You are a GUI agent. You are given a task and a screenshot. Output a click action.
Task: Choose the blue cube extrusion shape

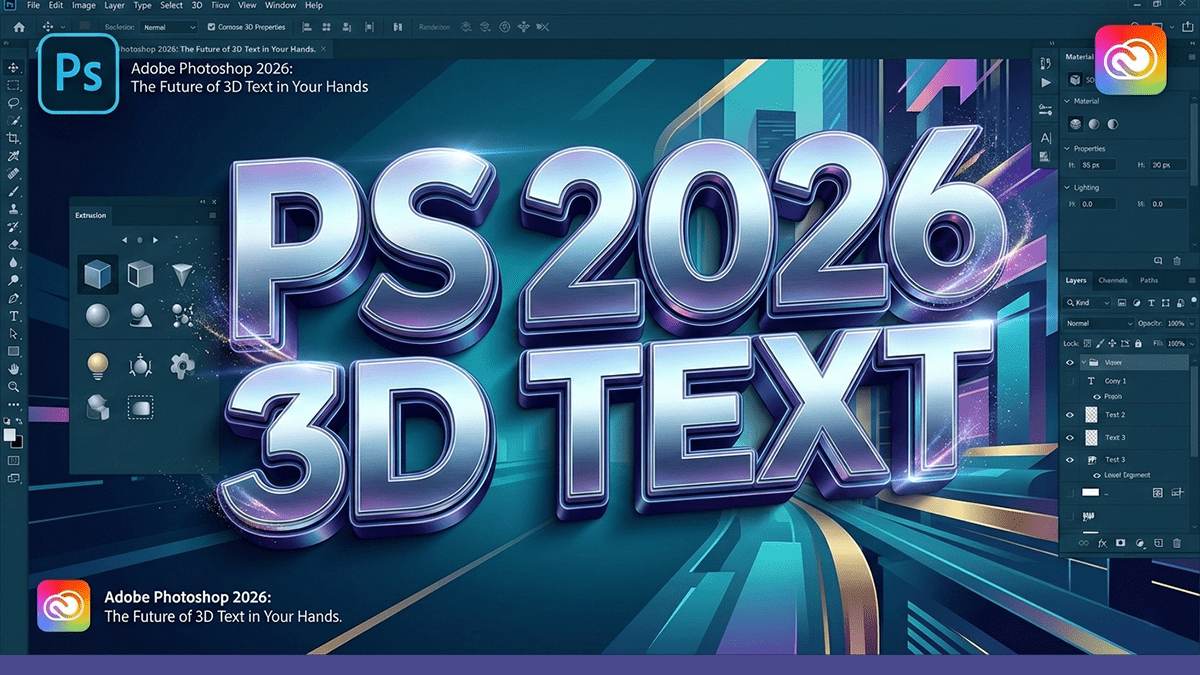tap(98, 273)
